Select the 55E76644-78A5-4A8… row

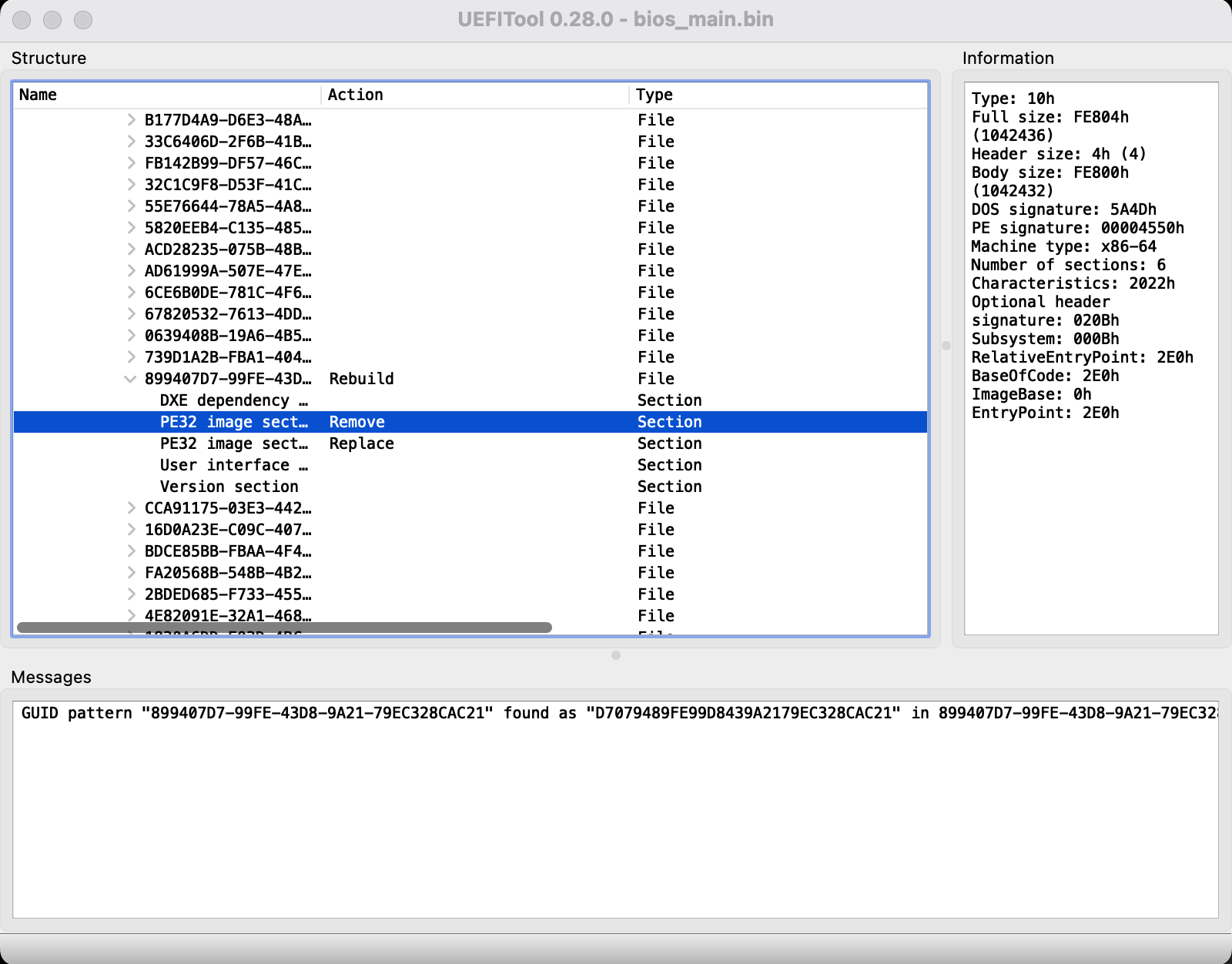[470, 206]
